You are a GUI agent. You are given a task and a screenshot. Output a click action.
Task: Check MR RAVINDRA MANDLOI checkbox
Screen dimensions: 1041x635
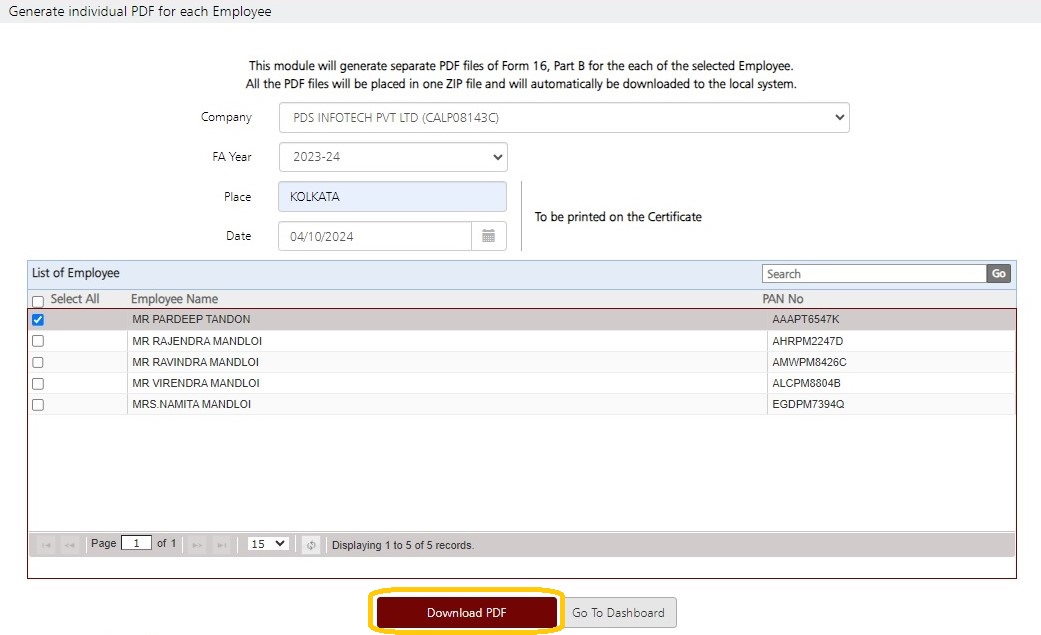tap(38, 363)
